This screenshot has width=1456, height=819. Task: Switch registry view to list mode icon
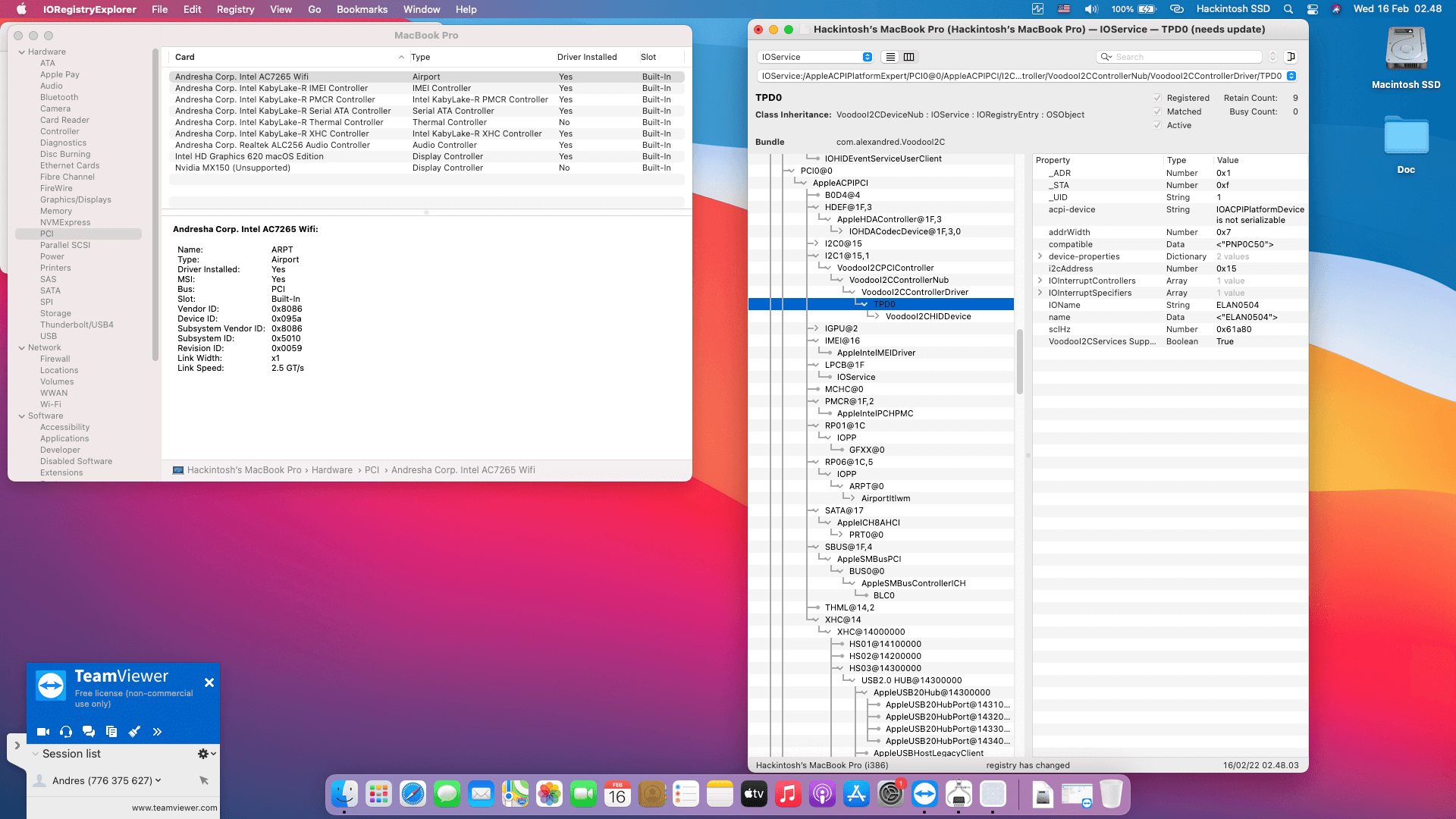[x=890, y=57]
